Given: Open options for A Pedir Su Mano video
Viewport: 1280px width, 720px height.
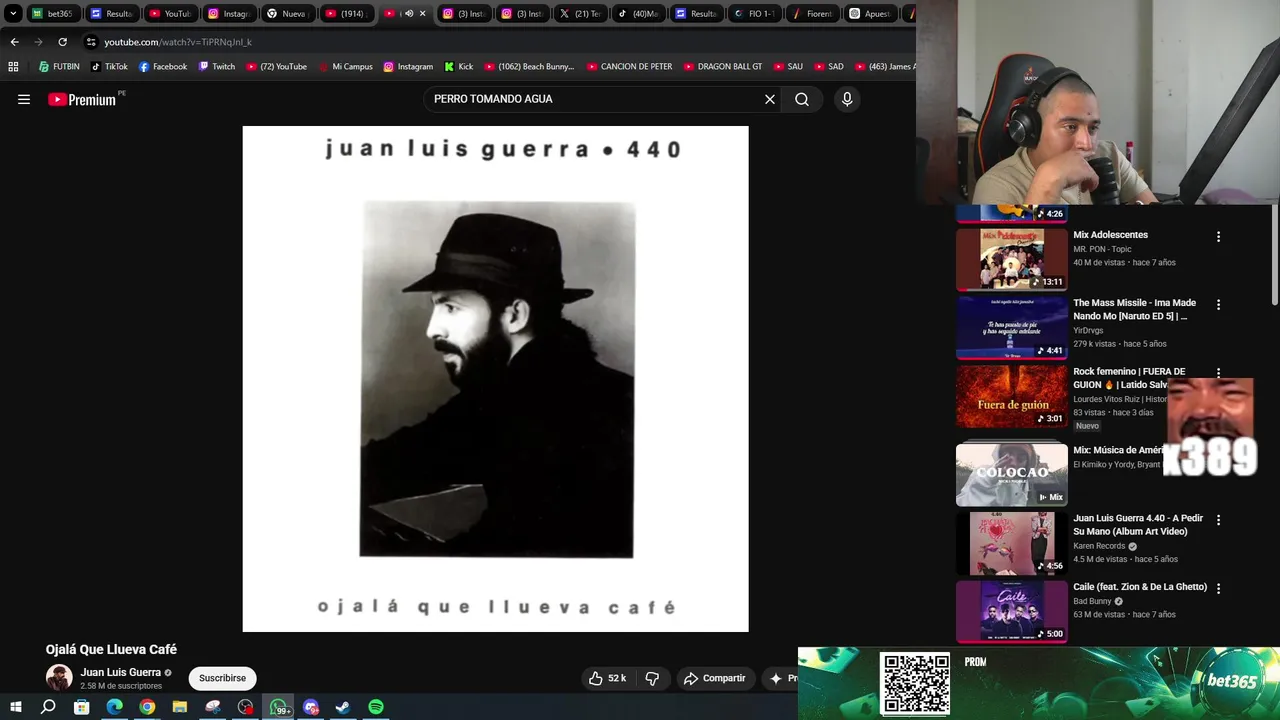Looking at the screenshot, I should coord(1218,520).
